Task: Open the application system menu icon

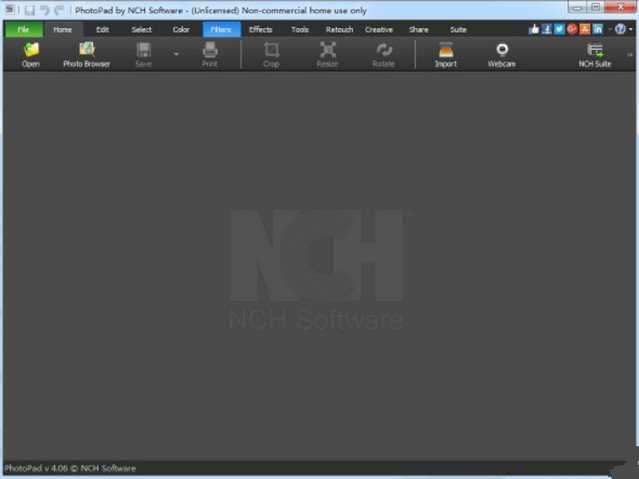Action: pyautogui.click(x=10, y=9)
